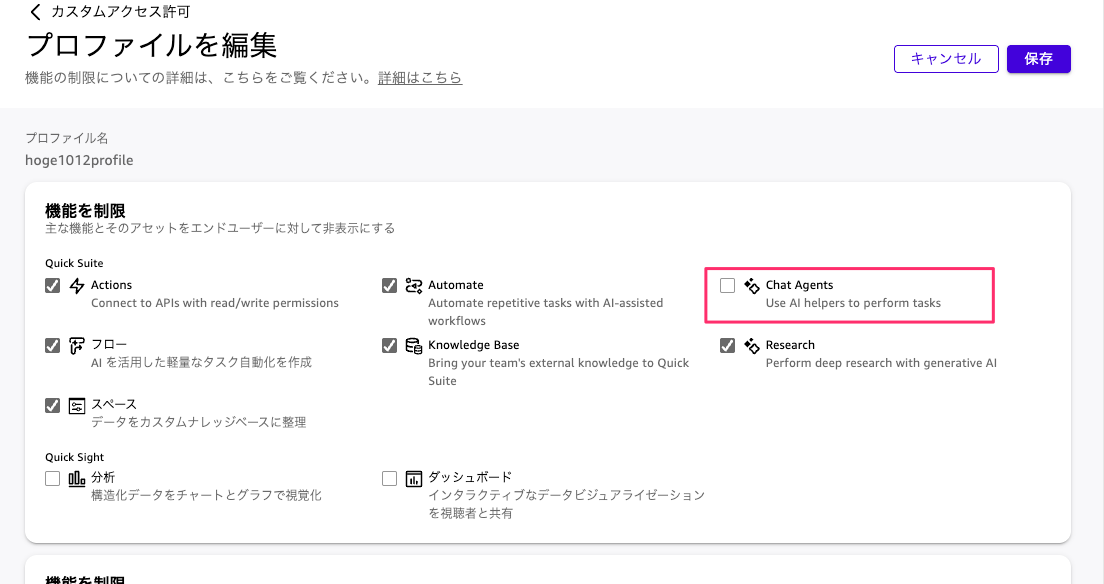
Task: Click the Research sparkle icon
Action: [x=752, y=346]
